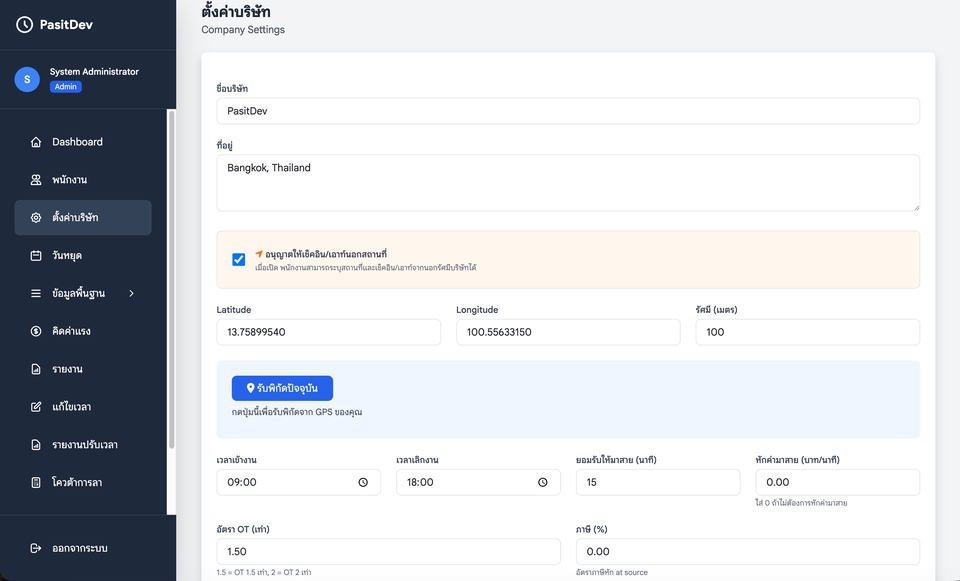Click the คิดค่าแรง dollar coin icon
Screen dimensions: 960x581
36,331
